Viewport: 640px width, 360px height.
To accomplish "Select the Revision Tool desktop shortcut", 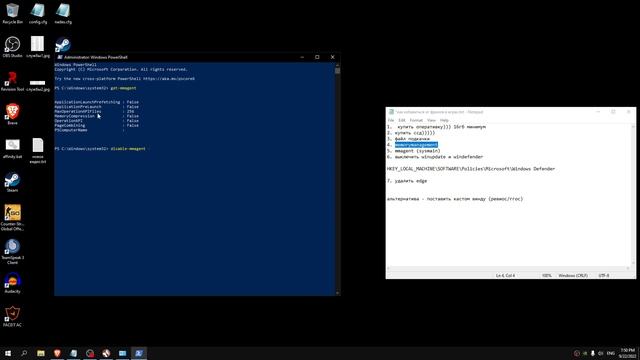I will (x=12, y=81).
